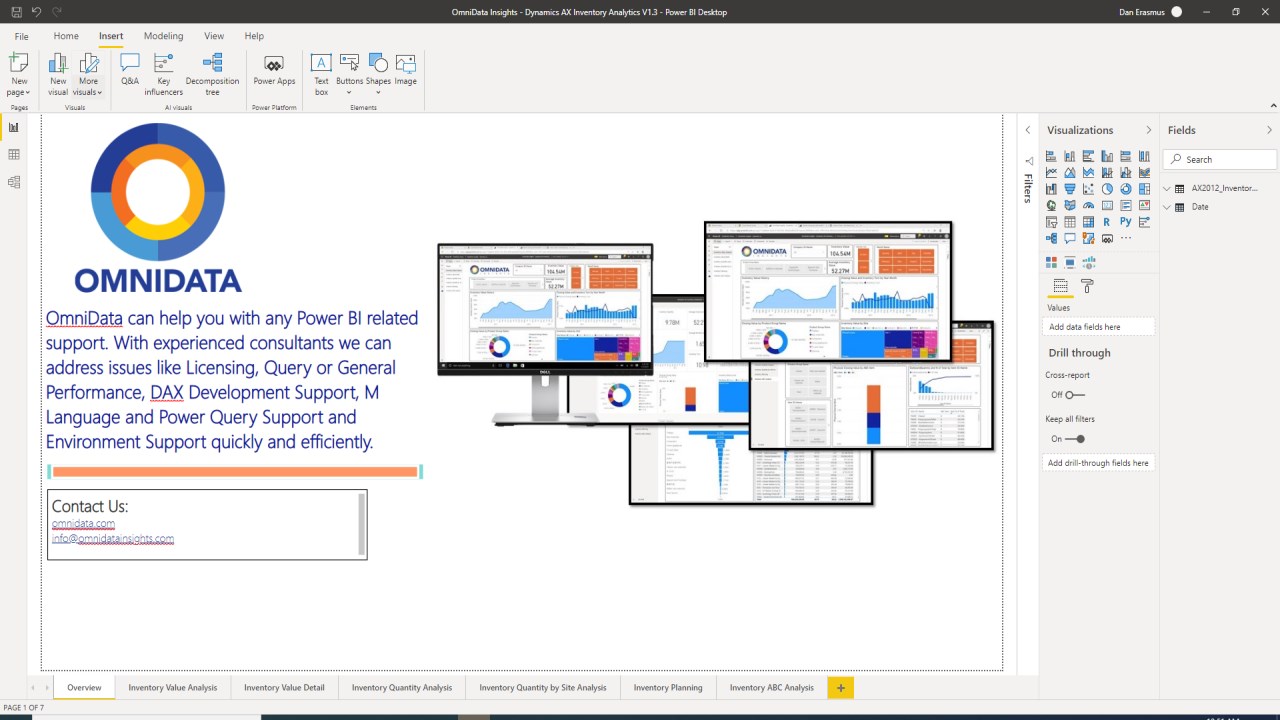1280x720 pixels.
Task: Toggle Cross-report drill through switch
Action: (1075, 395)
